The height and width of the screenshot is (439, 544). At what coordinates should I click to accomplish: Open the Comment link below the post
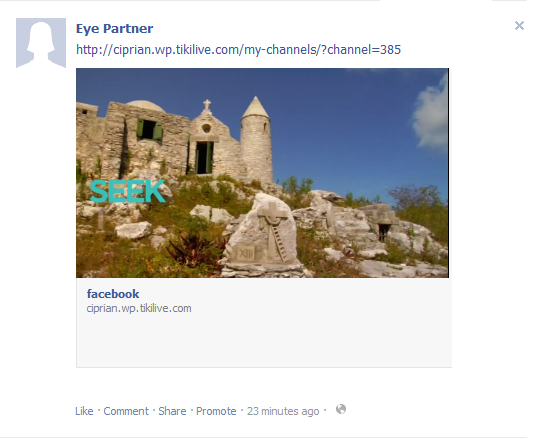(126, 411)
